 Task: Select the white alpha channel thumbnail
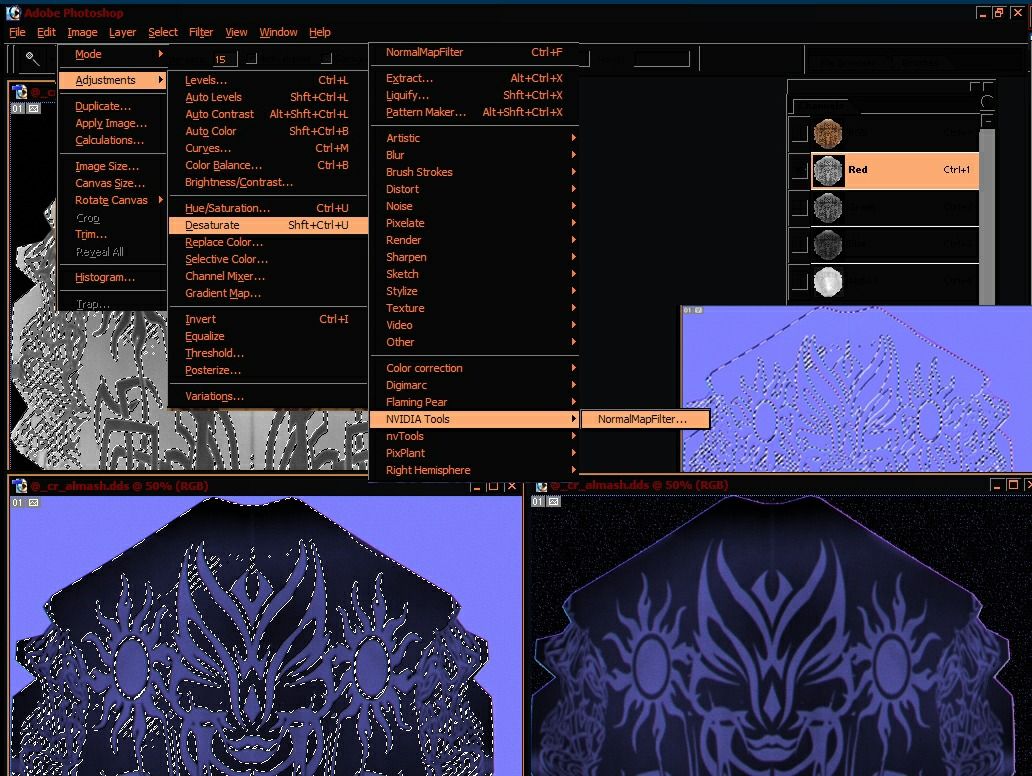[x=828, y=282]
